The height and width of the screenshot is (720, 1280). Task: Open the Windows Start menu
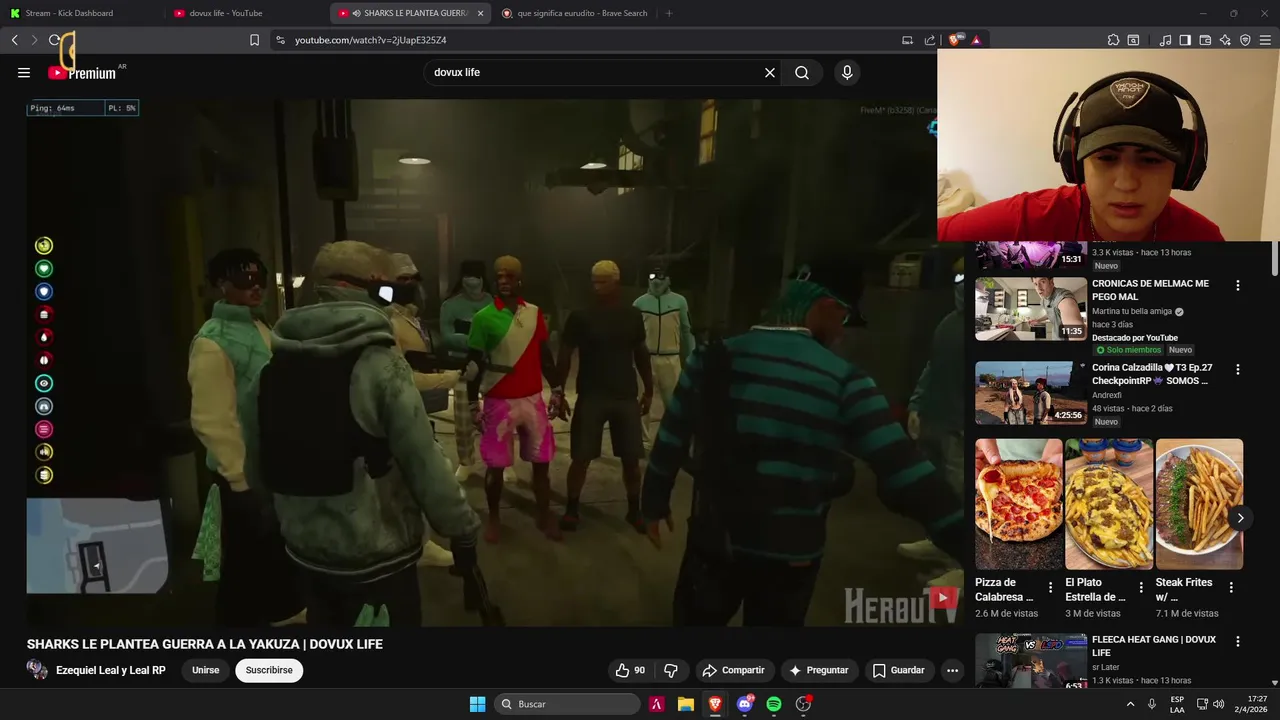pos(478,704)
